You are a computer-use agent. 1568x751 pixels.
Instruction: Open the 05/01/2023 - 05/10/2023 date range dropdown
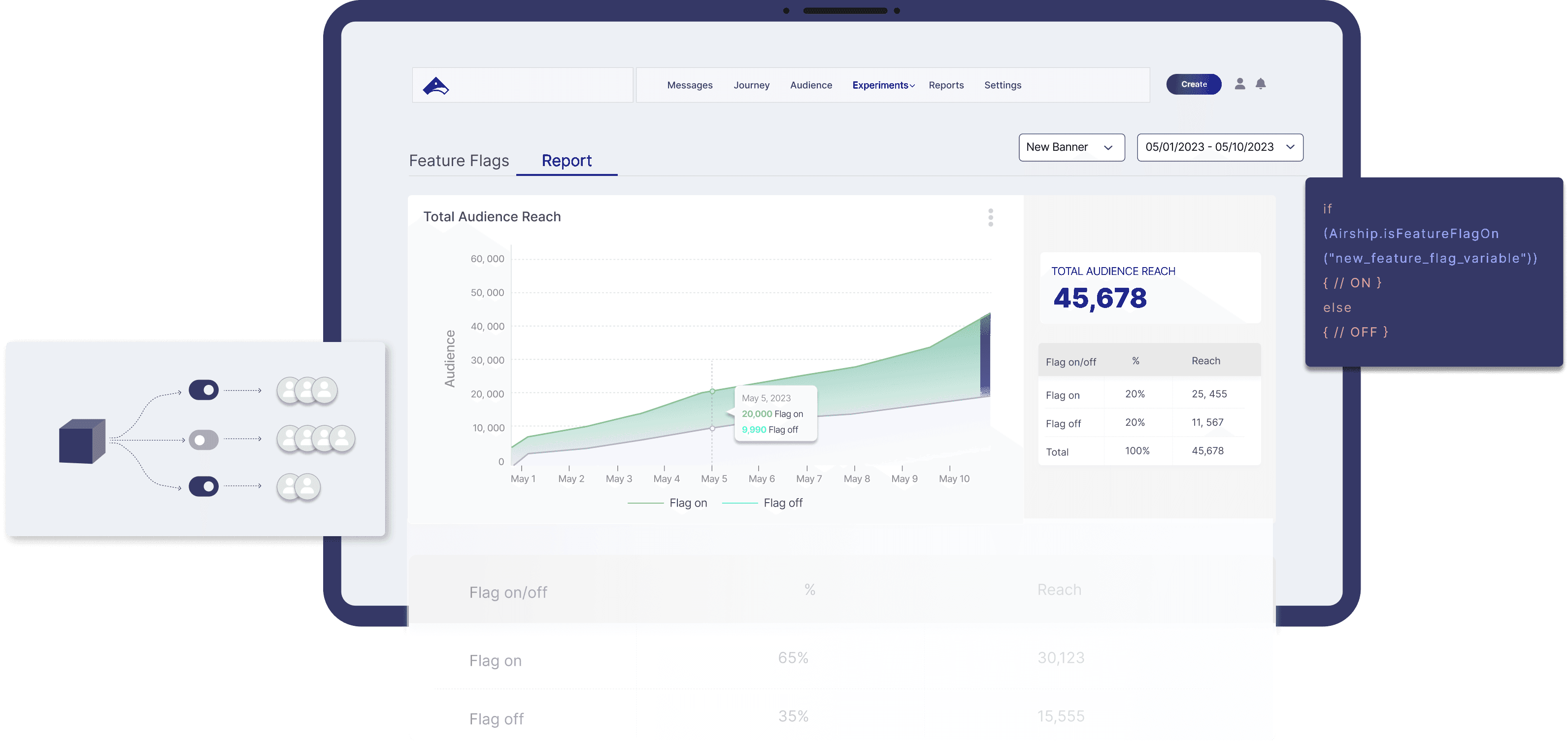(1220, 147)
